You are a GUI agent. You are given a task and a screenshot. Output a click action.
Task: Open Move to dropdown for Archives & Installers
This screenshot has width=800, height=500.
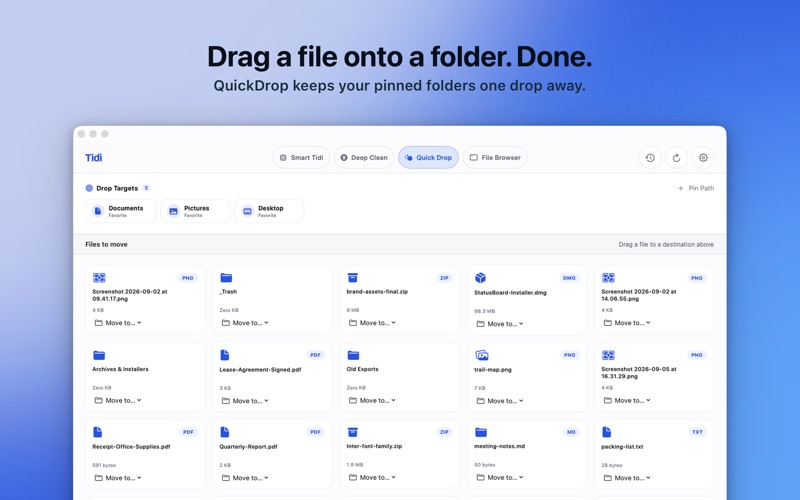(x=118, y=401)
